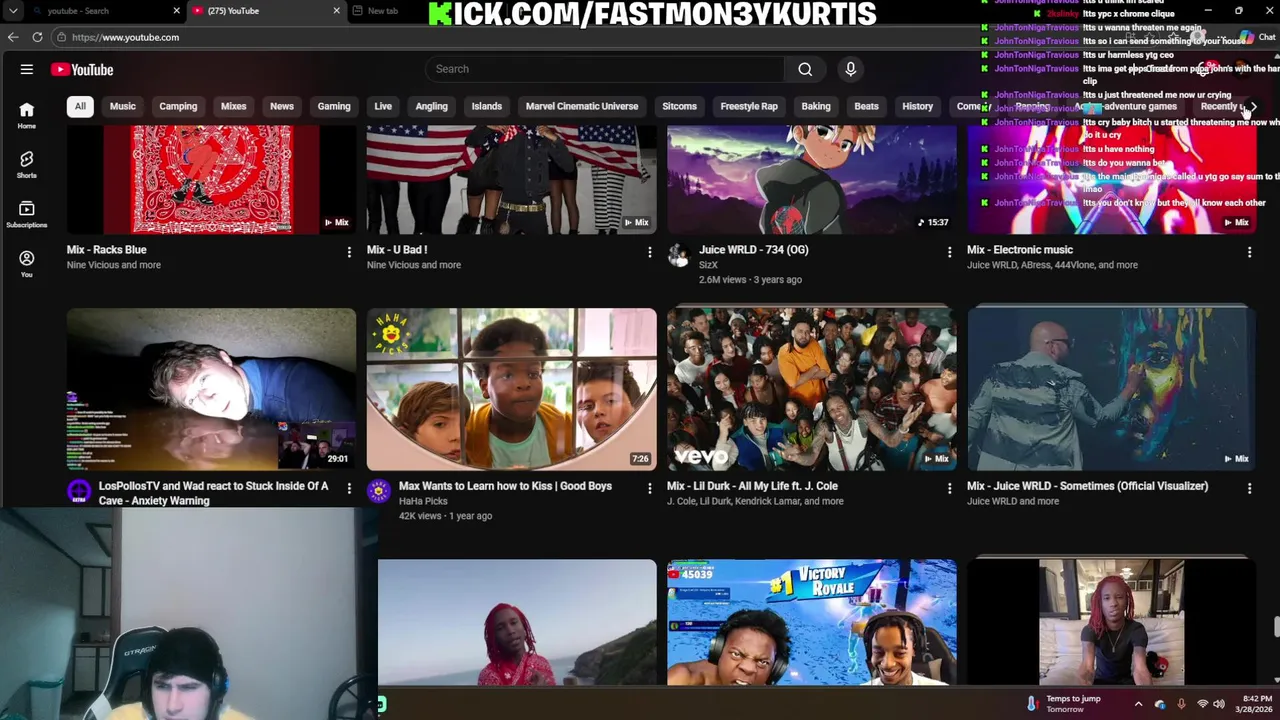Viewport: 1280px width, 720px height.
Task: Click the OneDrive cloud tray icon
Action: (1160, 704)
